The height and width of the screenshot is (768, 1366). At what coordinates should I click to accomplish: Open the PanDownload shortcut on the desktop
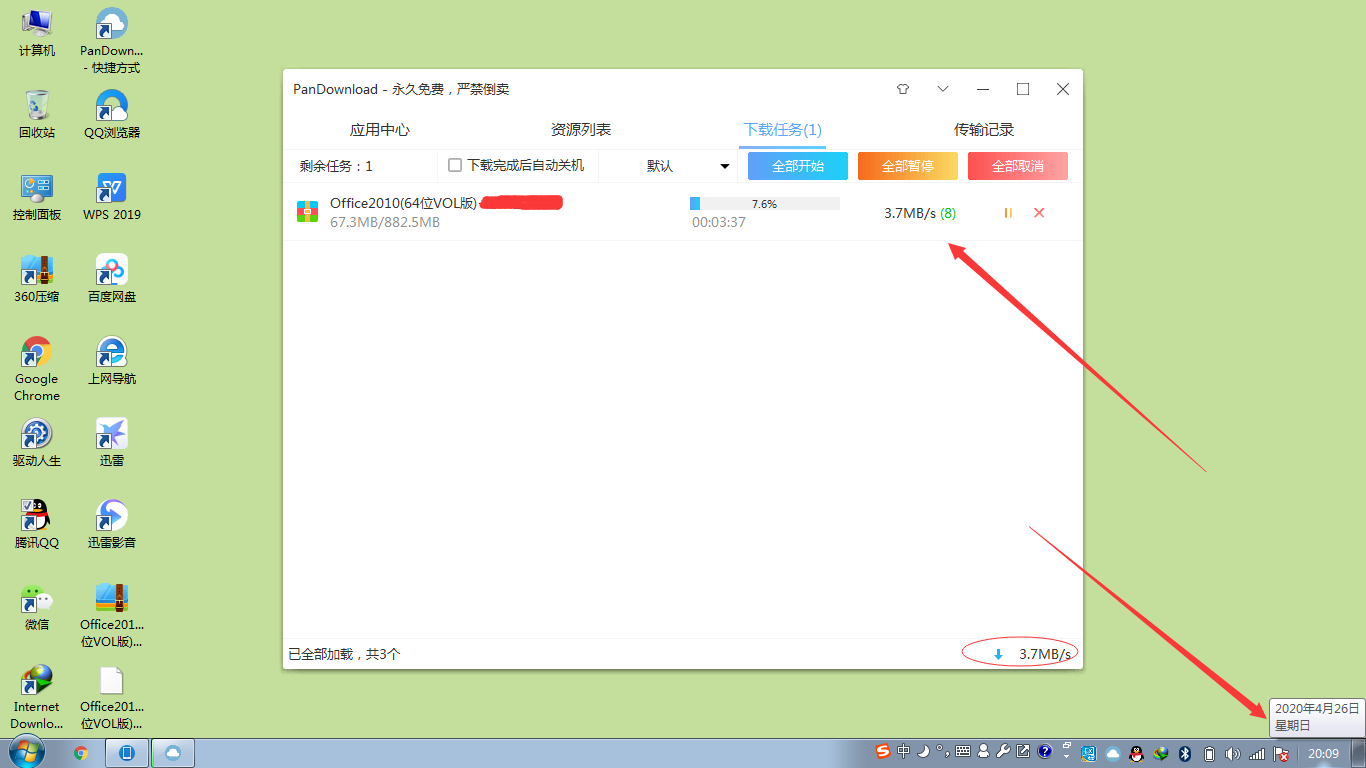(x=111, y=41)
